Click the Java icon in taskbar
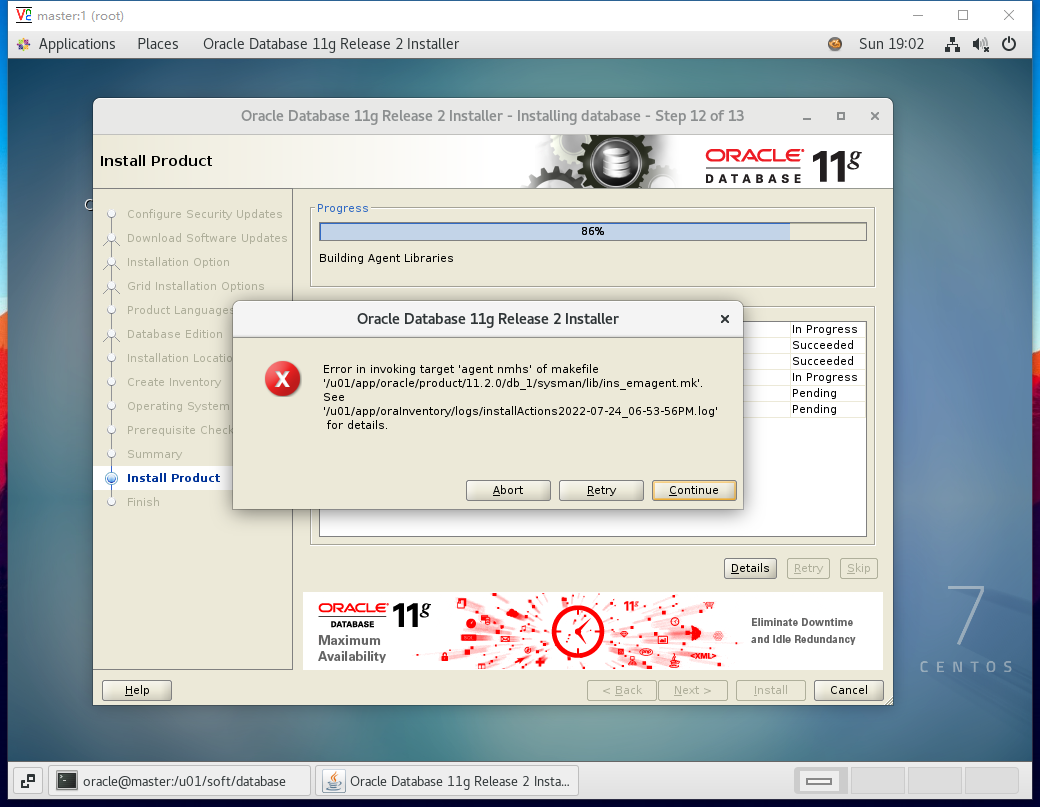 point(334,781)
